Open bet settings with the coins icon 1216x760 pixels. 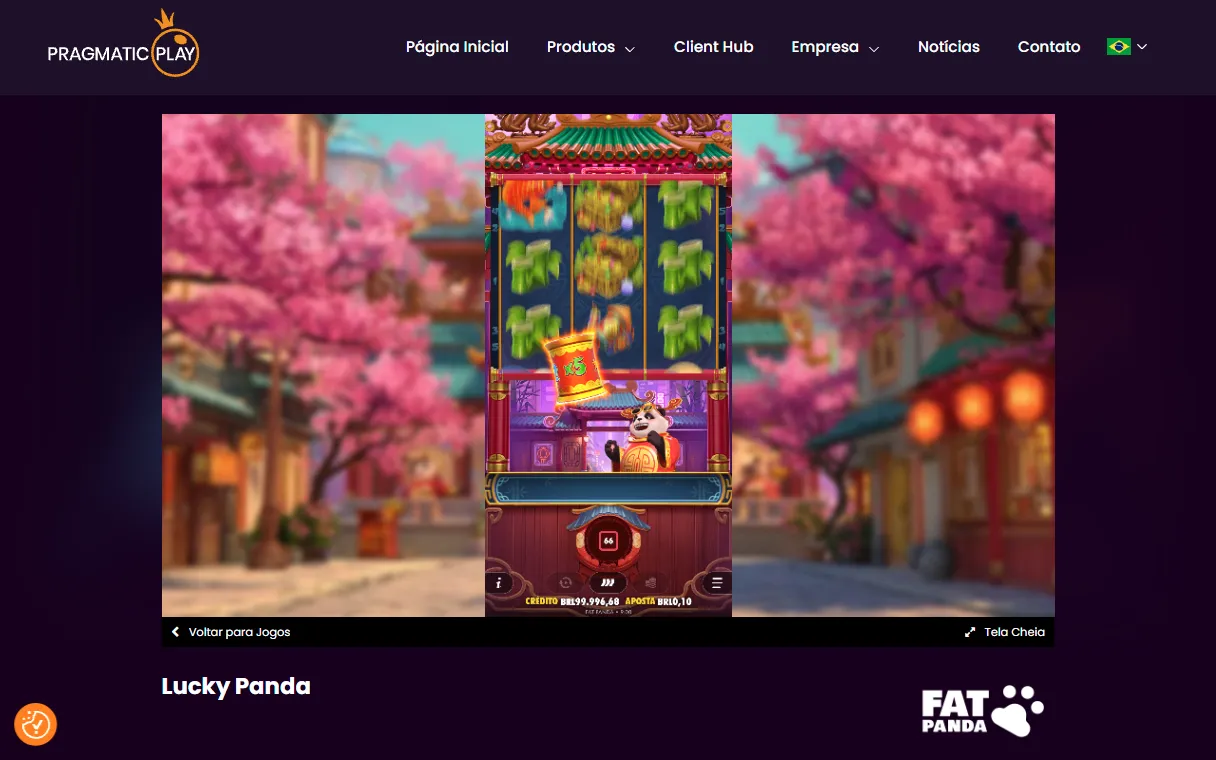(650, 582)
